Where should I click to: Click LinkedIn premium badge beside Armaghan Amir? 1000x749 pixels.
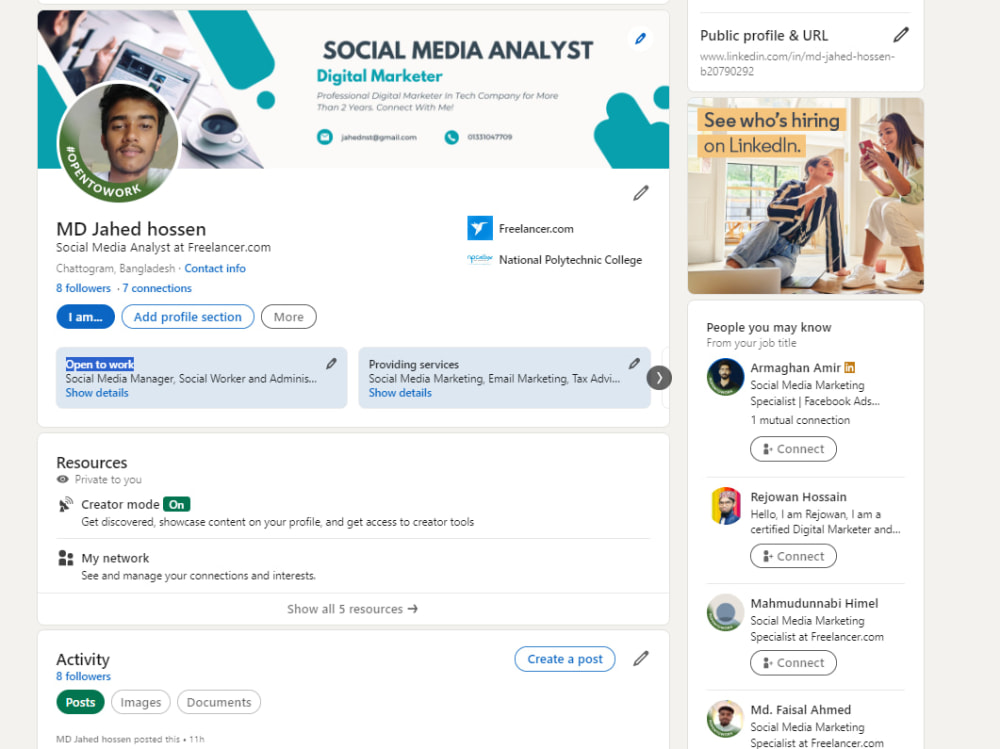pos(849,367)
